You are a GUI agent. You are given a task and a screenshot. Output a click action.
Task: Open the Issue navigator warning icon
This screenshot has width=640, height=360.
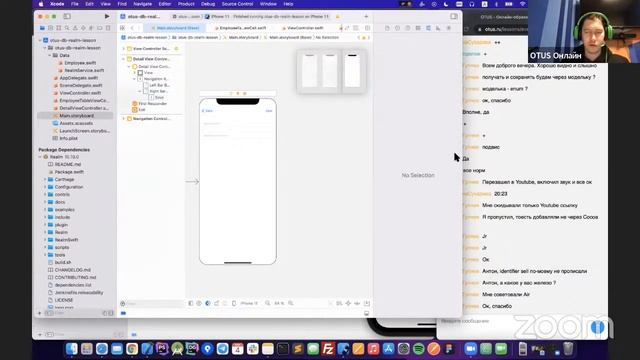click(x=75, y=28)
